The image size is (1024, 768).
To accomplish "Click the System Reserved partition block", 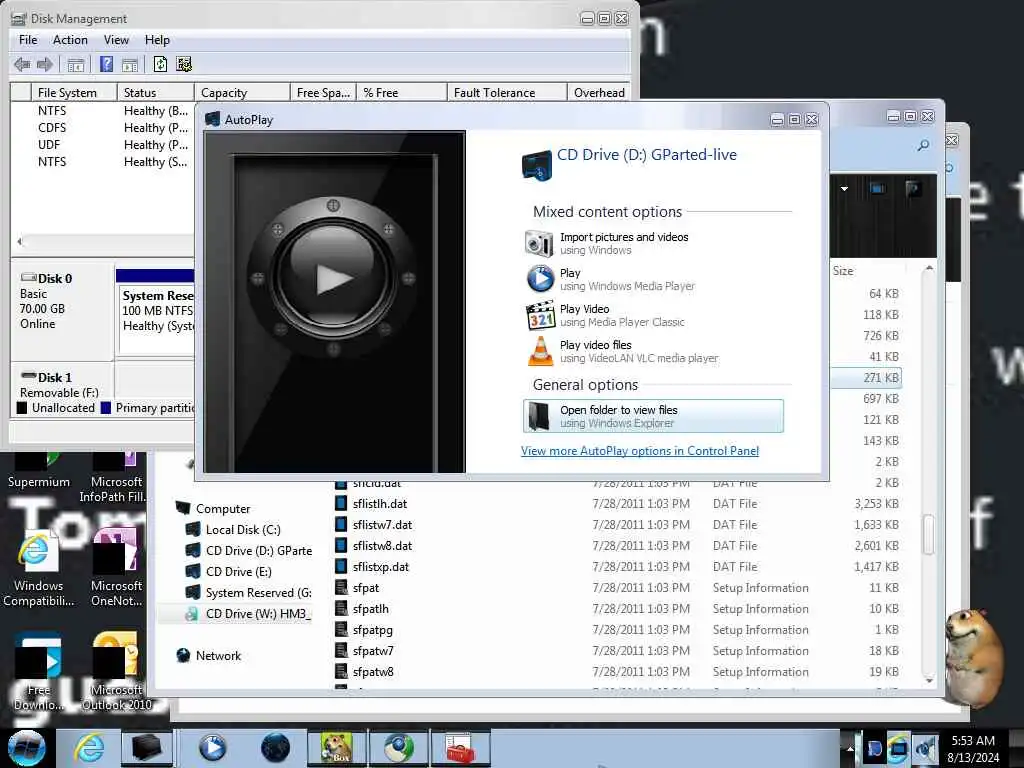I will [155, 311].
